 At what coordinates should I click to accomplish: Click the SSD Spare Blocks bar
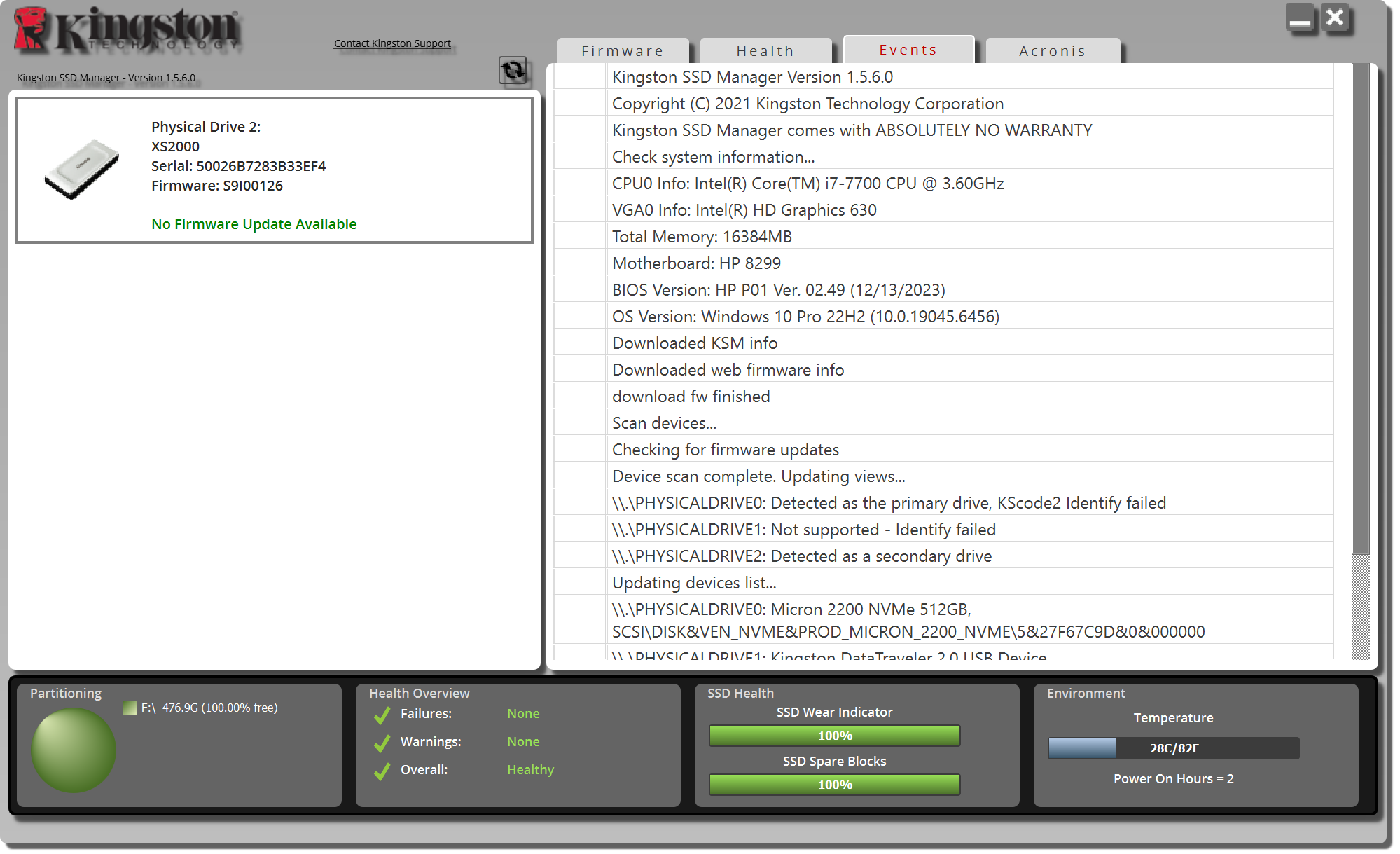[x=834, y=785]
